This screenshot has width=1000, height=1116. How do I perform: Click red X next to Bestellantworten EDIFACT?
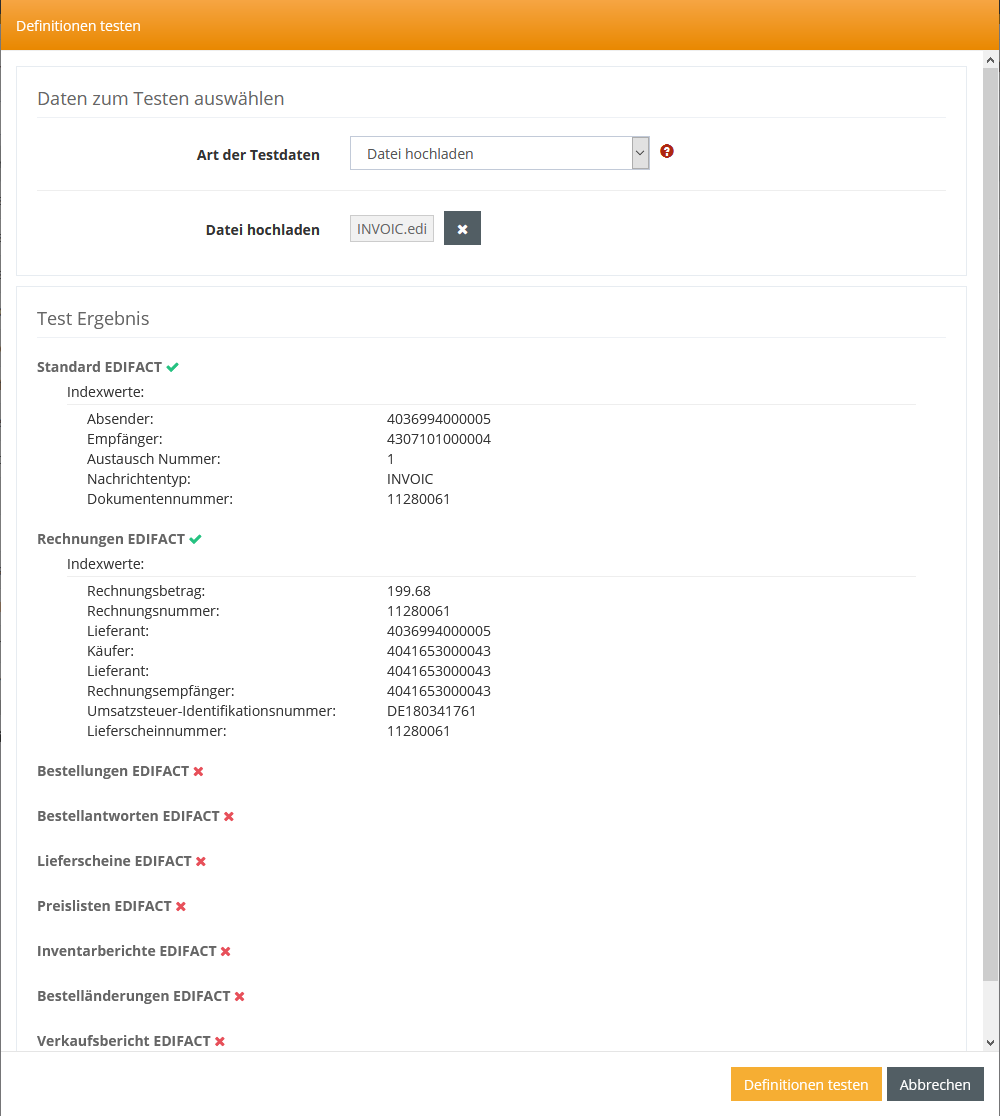(x=229, y=816)
